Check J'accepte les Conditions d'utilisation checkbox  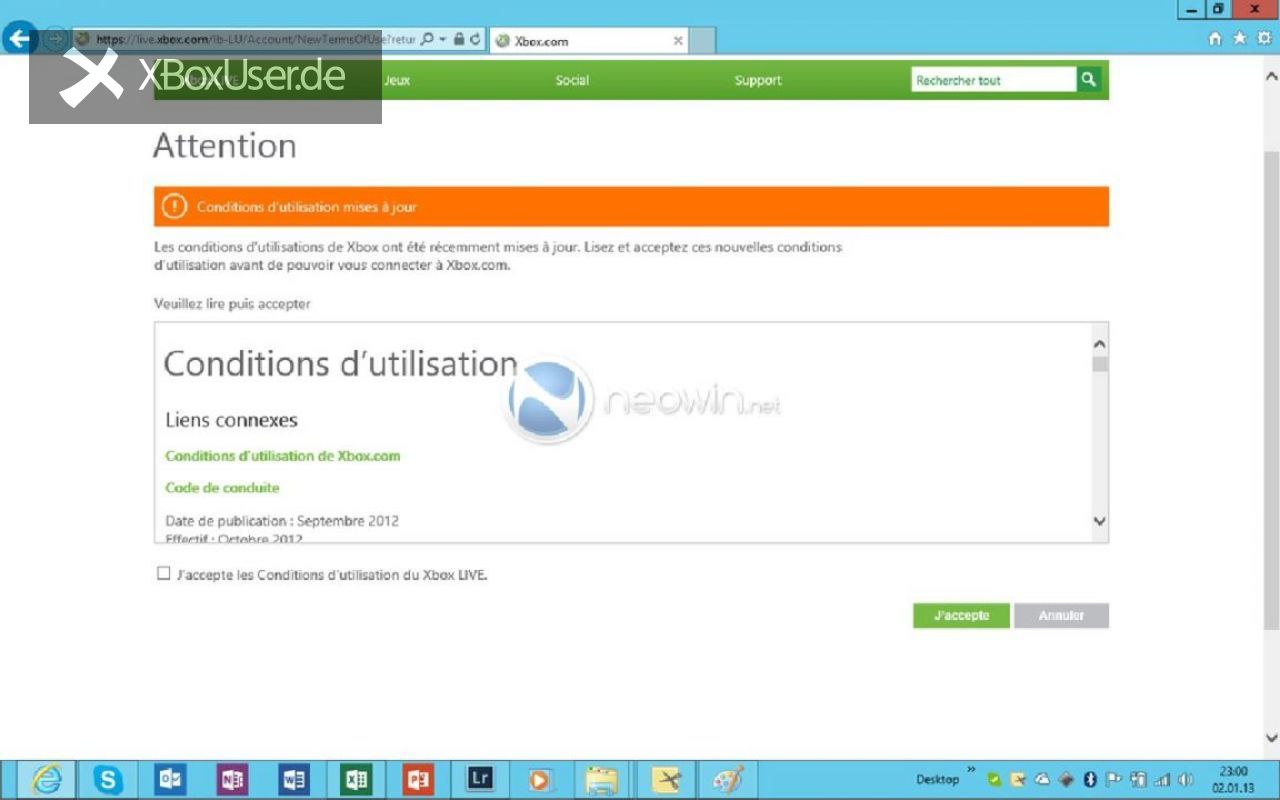164,573
